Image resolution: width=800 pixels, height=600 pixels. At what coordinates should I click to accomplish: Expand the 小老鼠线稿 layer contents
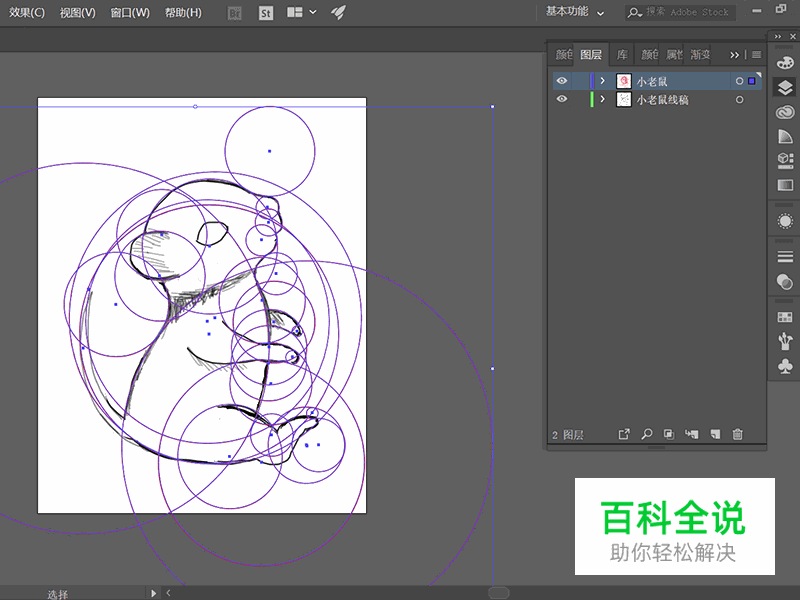pos(601,99)
